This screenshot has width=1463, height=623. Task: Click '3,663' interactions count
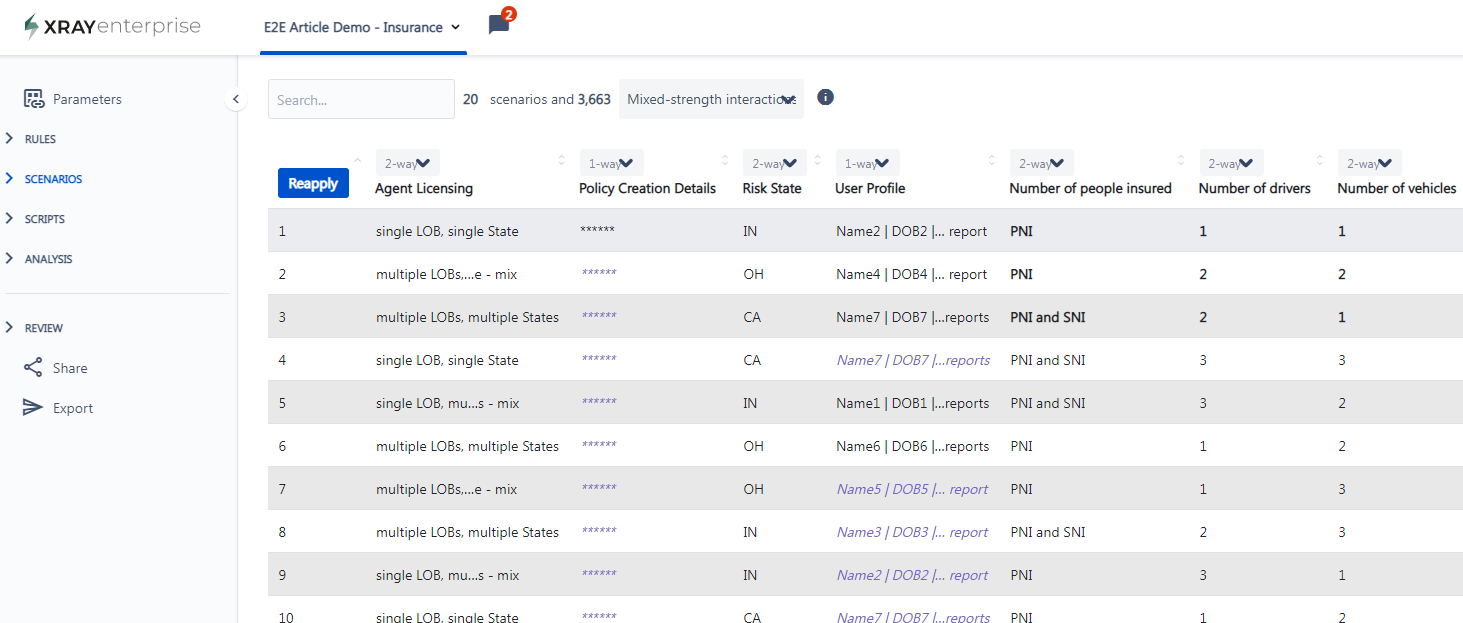pyautogui.click(x=594, y=99)
